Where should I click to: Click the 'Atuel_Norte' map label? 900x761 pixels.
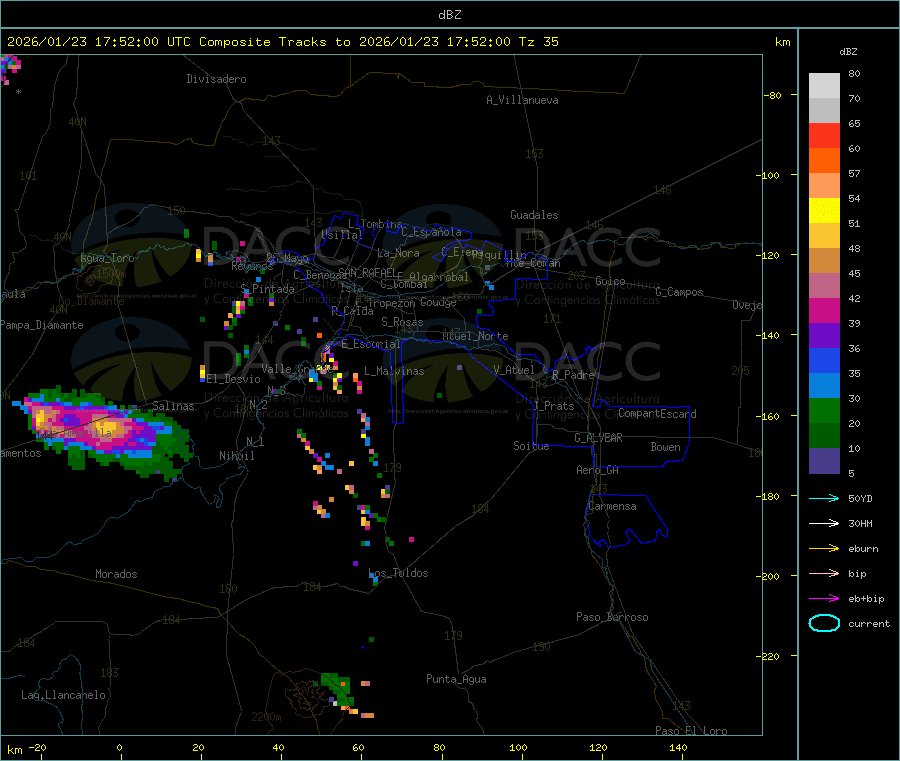click(x=475, y=336)
